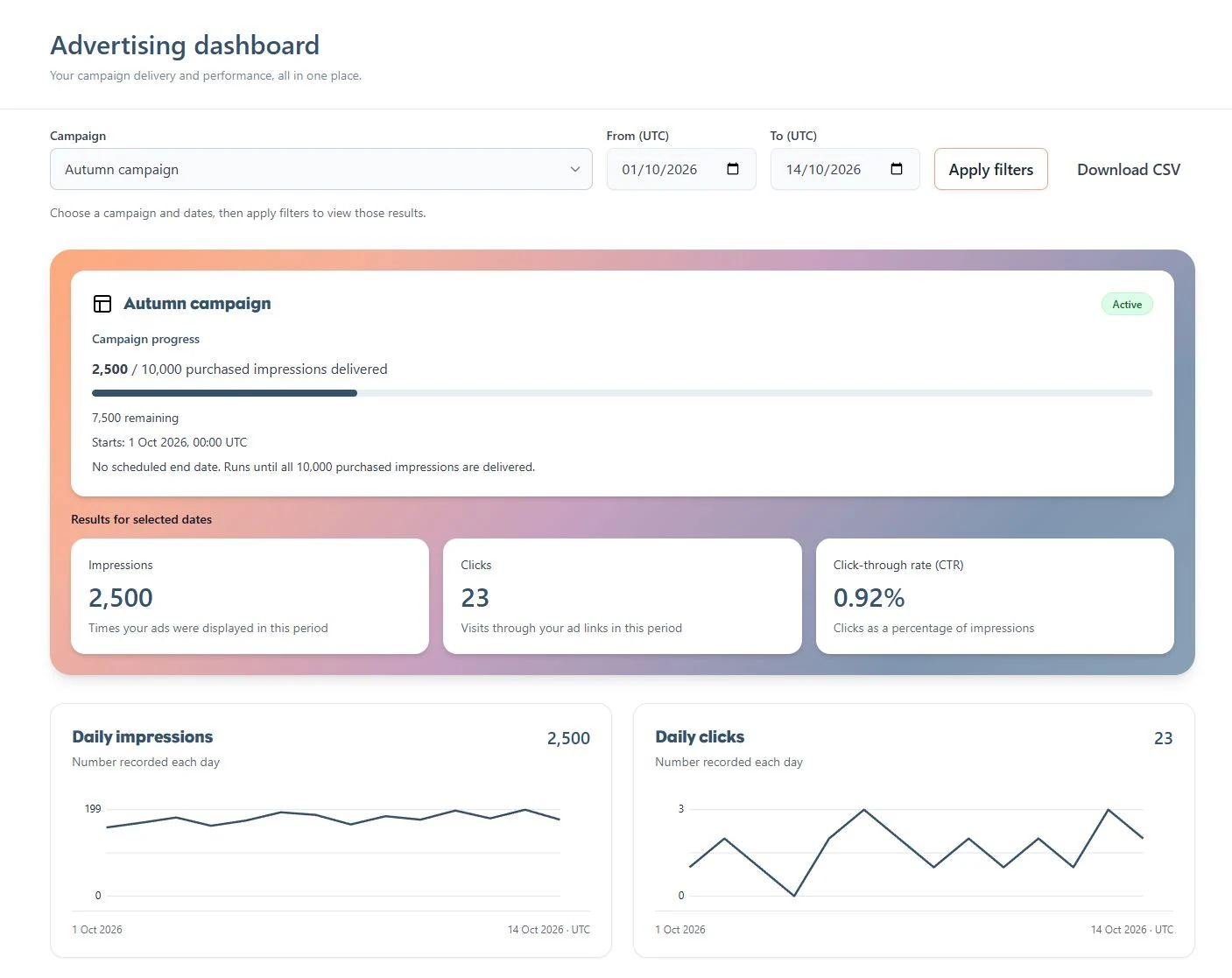The image size is (1232, 978).
Task: Click the Advertising dashboard heading
Action: coord(185,46)
